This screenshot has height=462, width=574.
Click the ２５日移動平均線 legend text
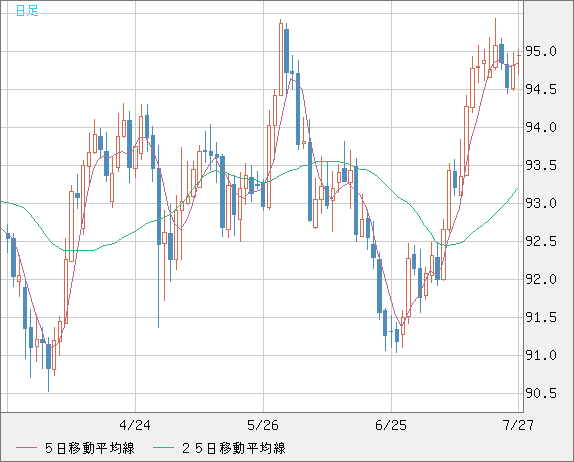click(x=234, y=448)
